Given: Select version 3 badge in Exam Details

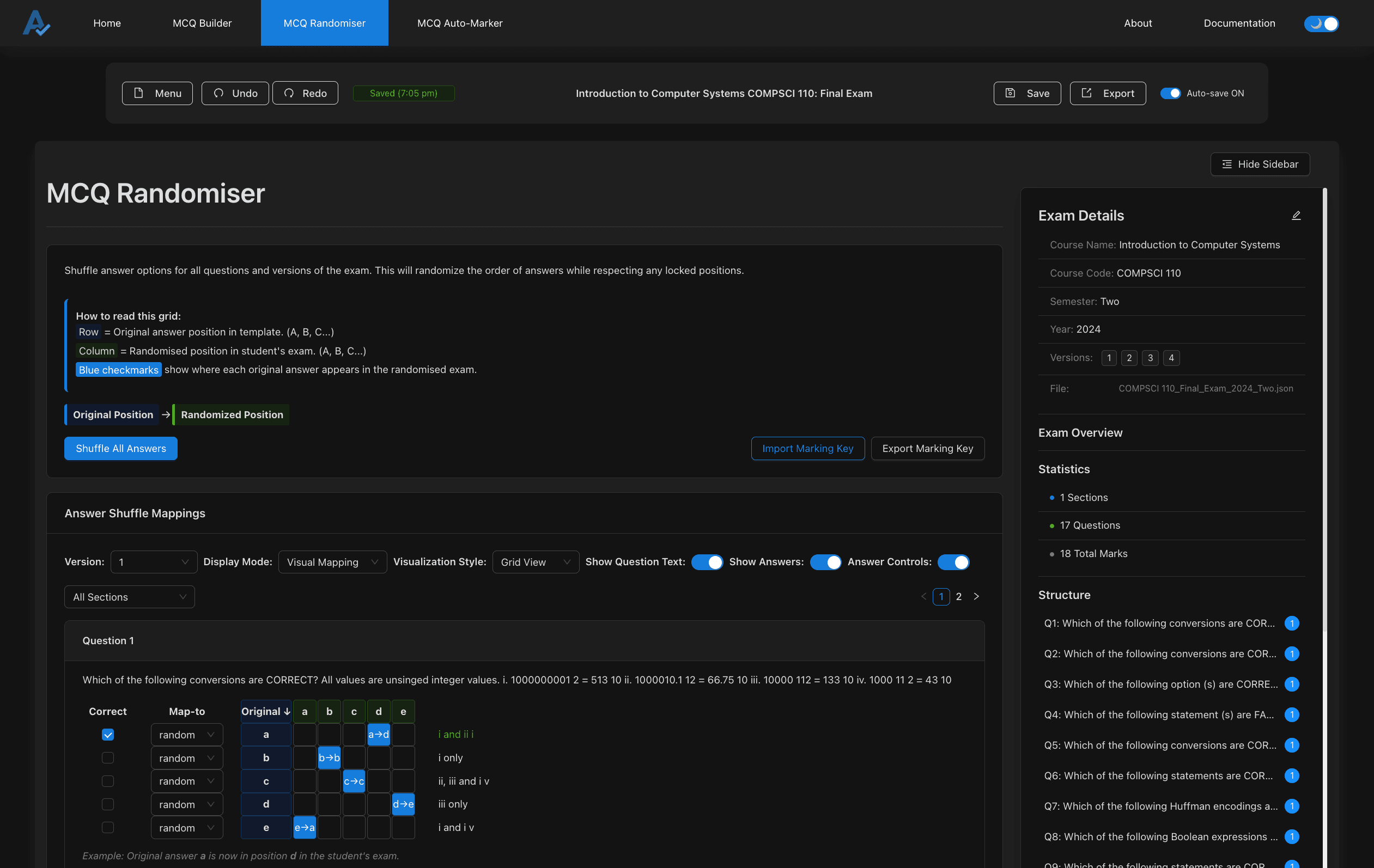Looking at the screenshot, I should click(1150, 358).
